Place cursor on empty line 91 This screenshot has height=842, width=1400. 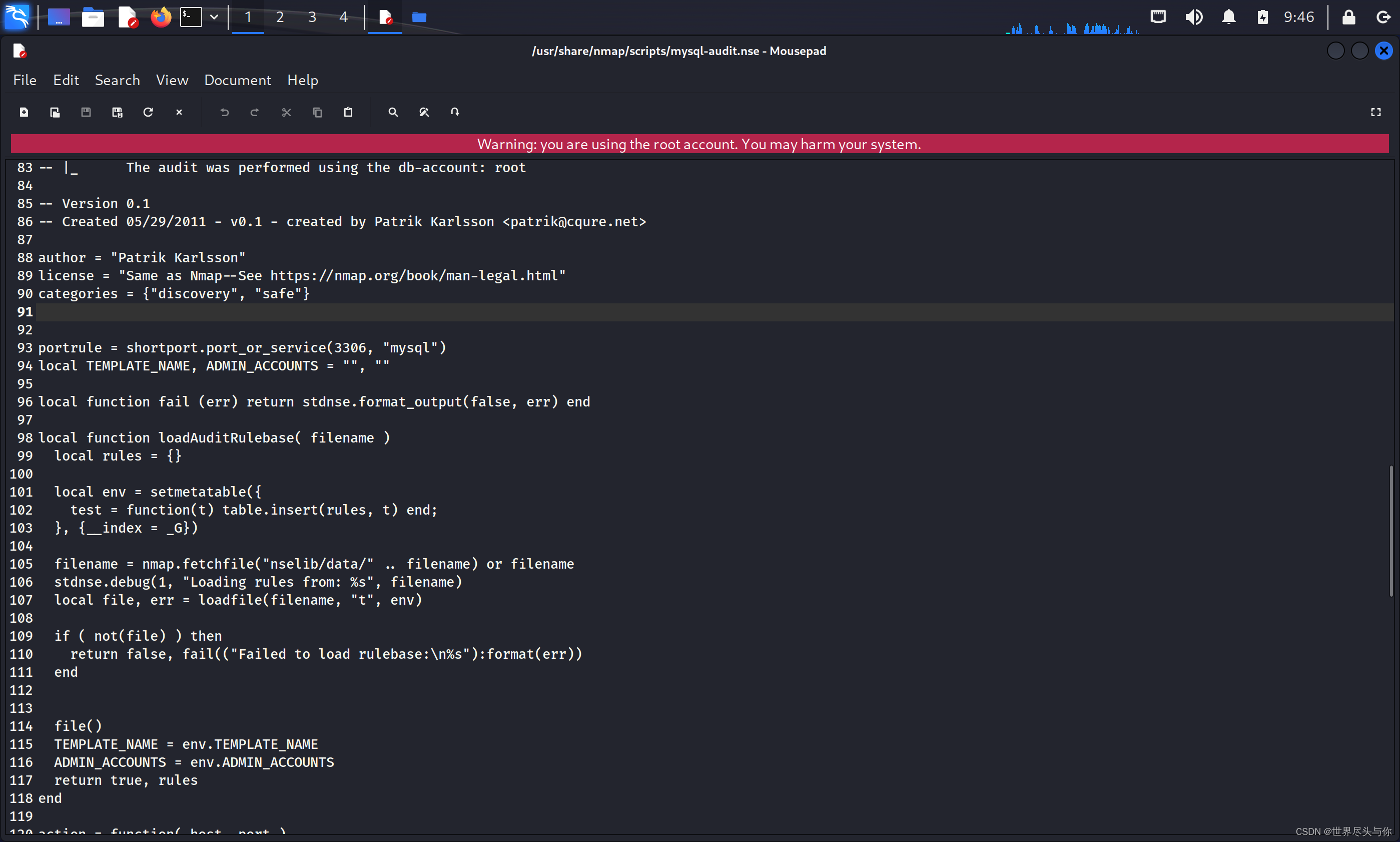[715, 311]
